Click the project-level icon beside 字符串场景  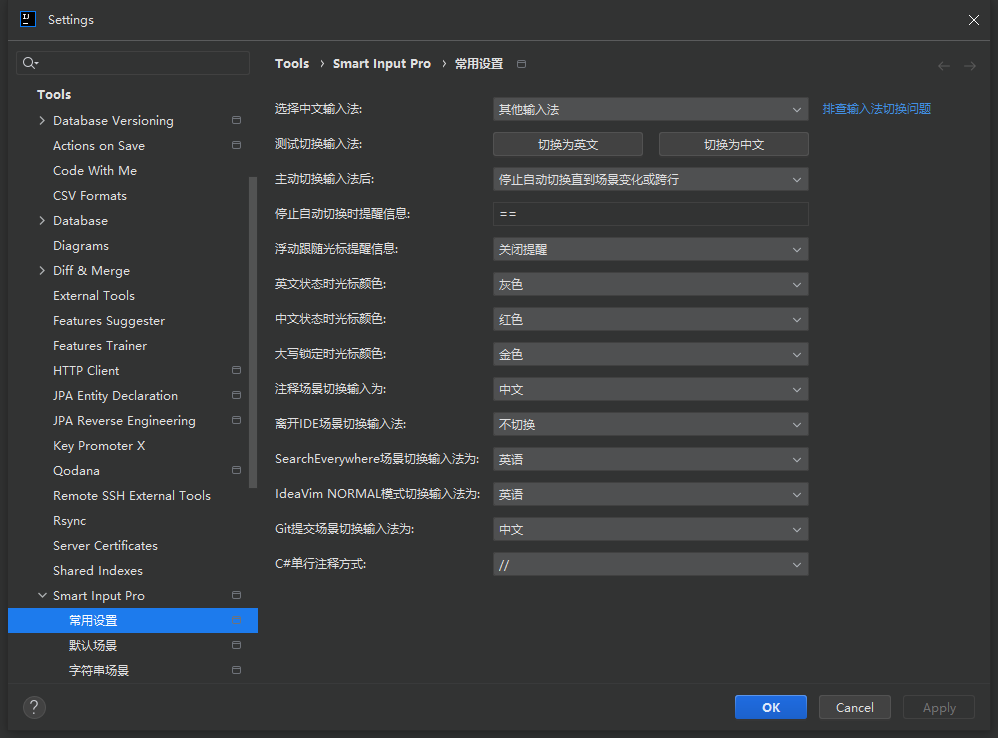[x=236, y=670]
